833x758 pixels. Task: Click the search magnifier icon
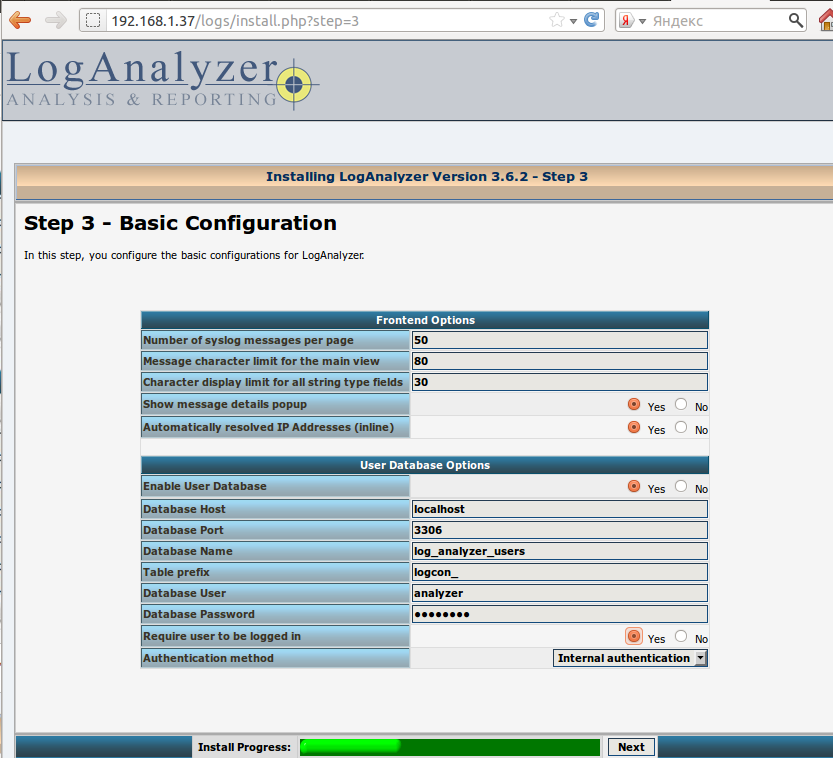tap(795, 20)
